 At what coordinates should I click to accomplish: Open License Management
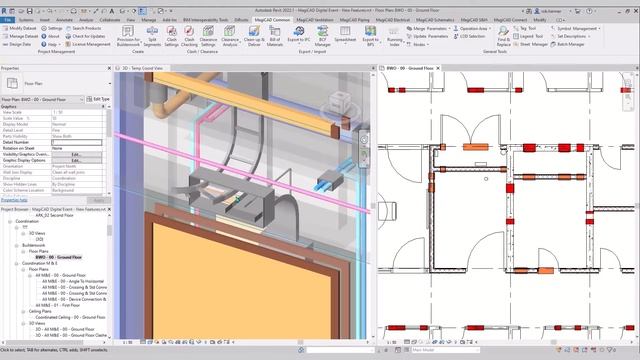pyautogui.click(x=88, y=44)
